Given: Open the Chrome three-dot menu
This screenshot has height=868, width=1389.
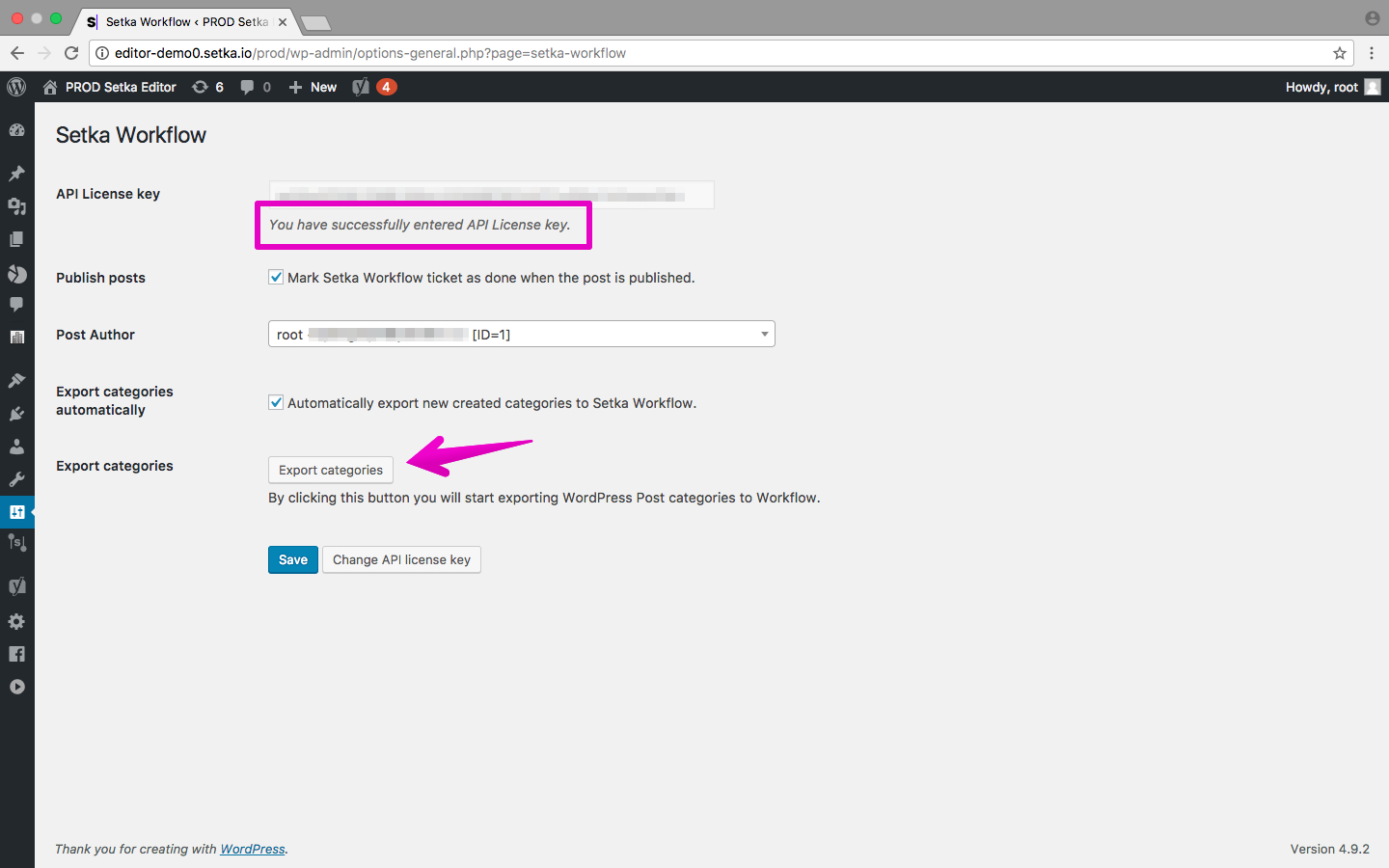Looking at the screenshot, I should [x=1372, y=53].
